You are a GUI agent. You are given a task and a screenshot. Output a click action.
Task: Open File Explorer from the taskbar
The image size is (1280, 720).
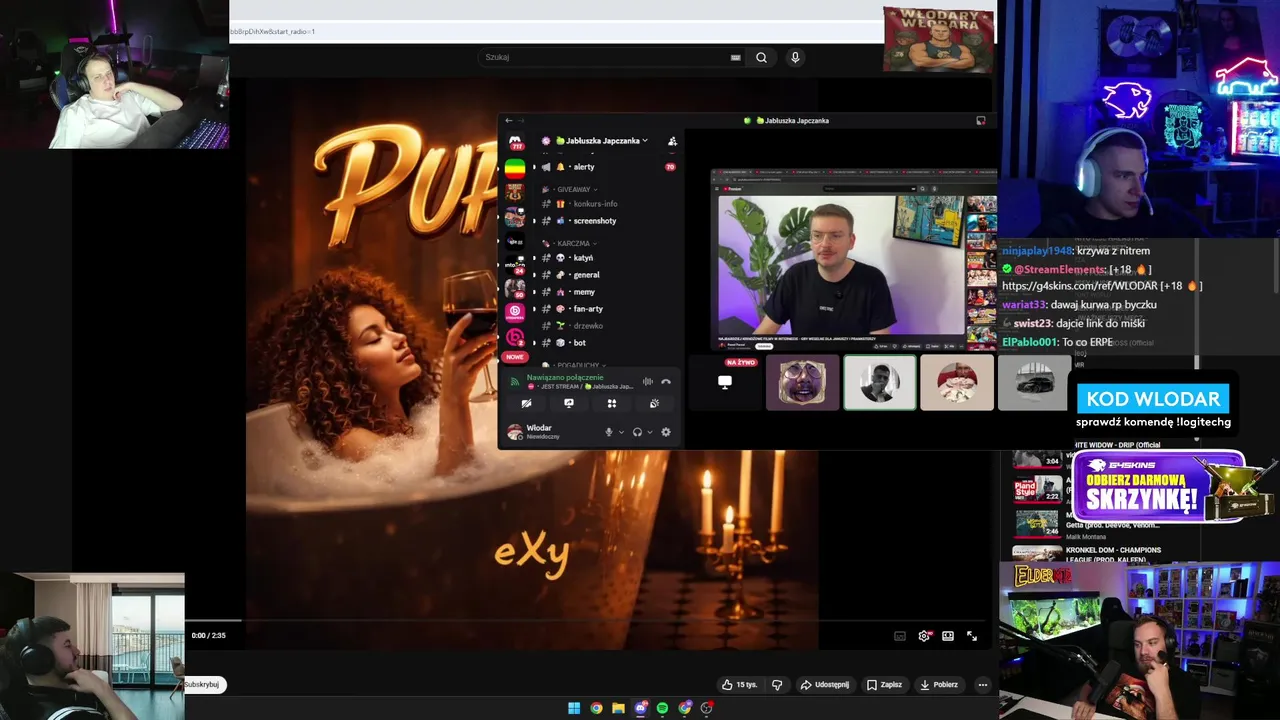(618, 708)
